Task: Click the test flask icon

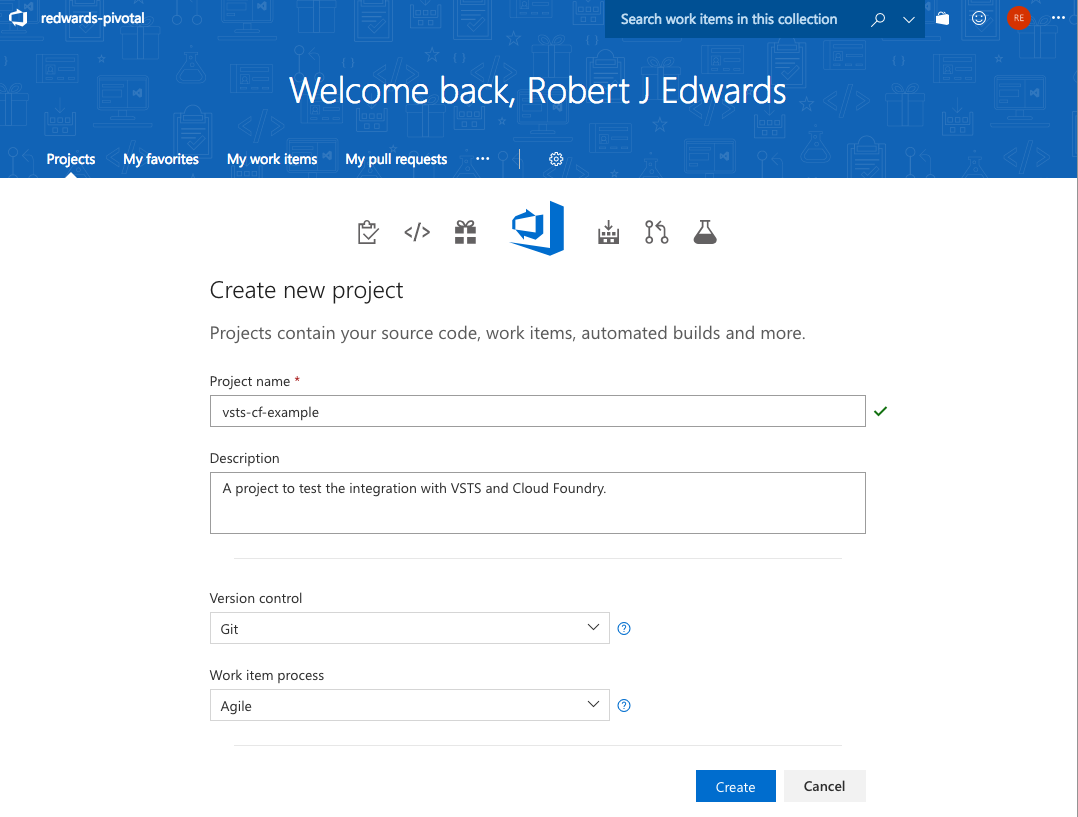Action: tap(705, 233)
